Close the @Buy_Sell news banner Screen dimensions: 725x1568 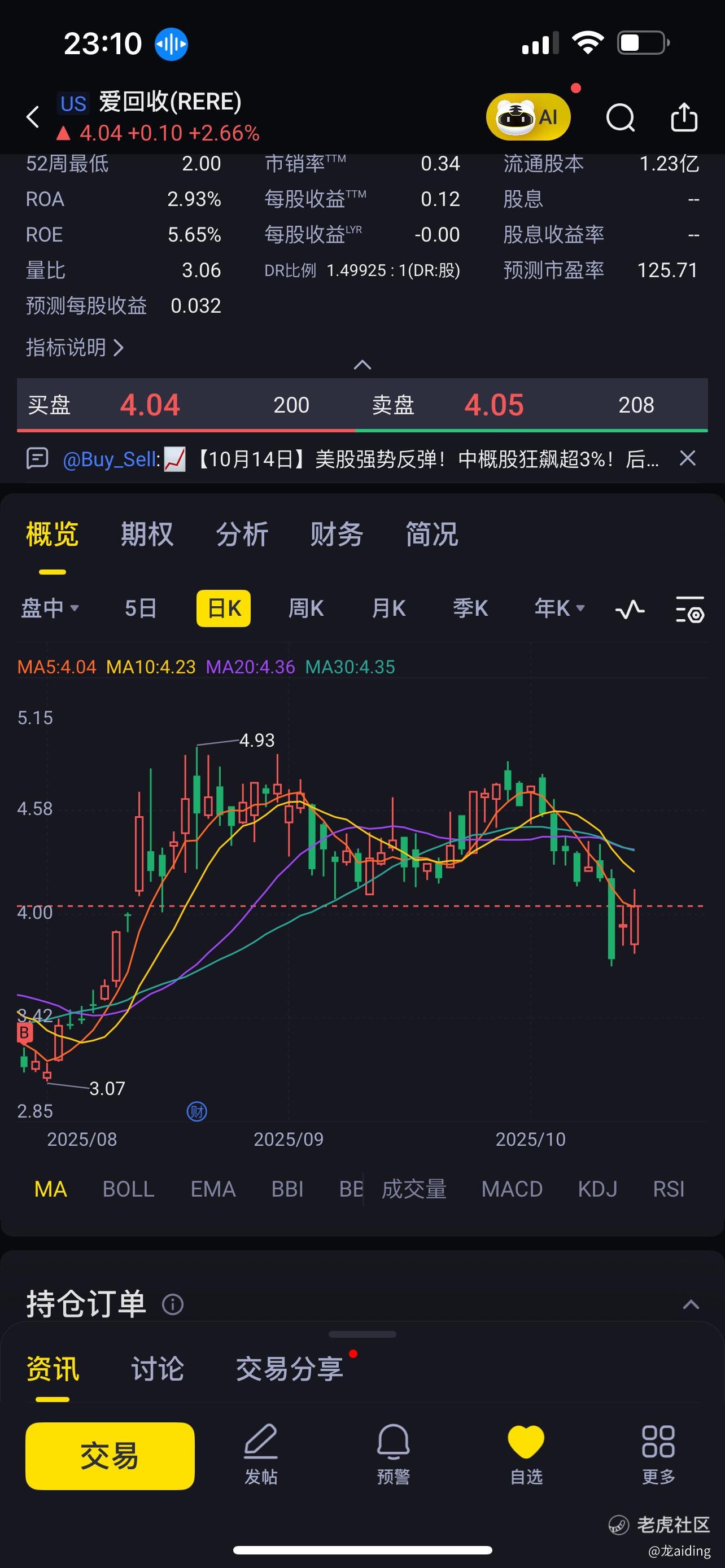click(687, 458)
